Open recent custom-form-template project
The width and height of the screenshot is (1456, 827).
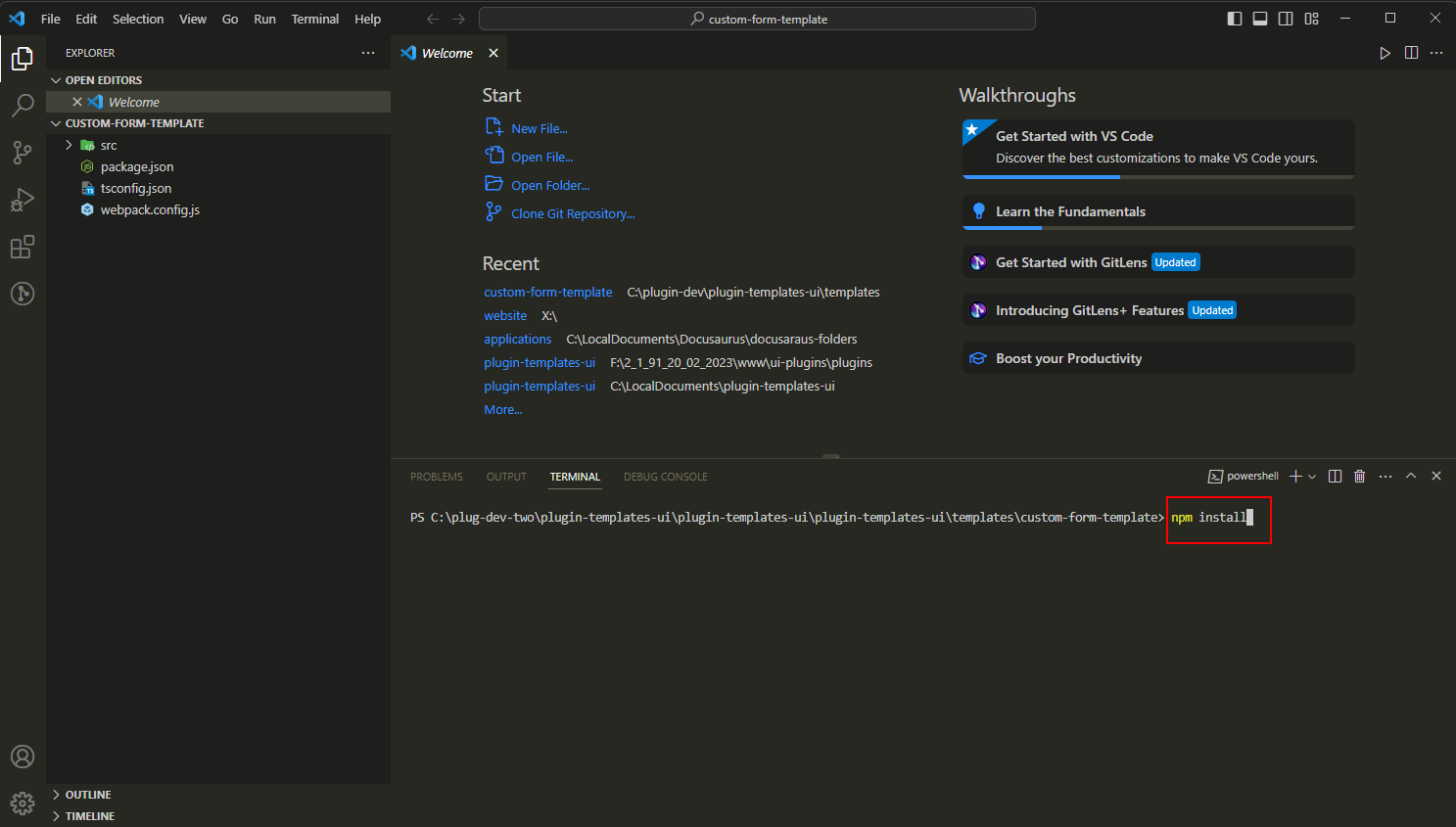(x=547, y=292)
